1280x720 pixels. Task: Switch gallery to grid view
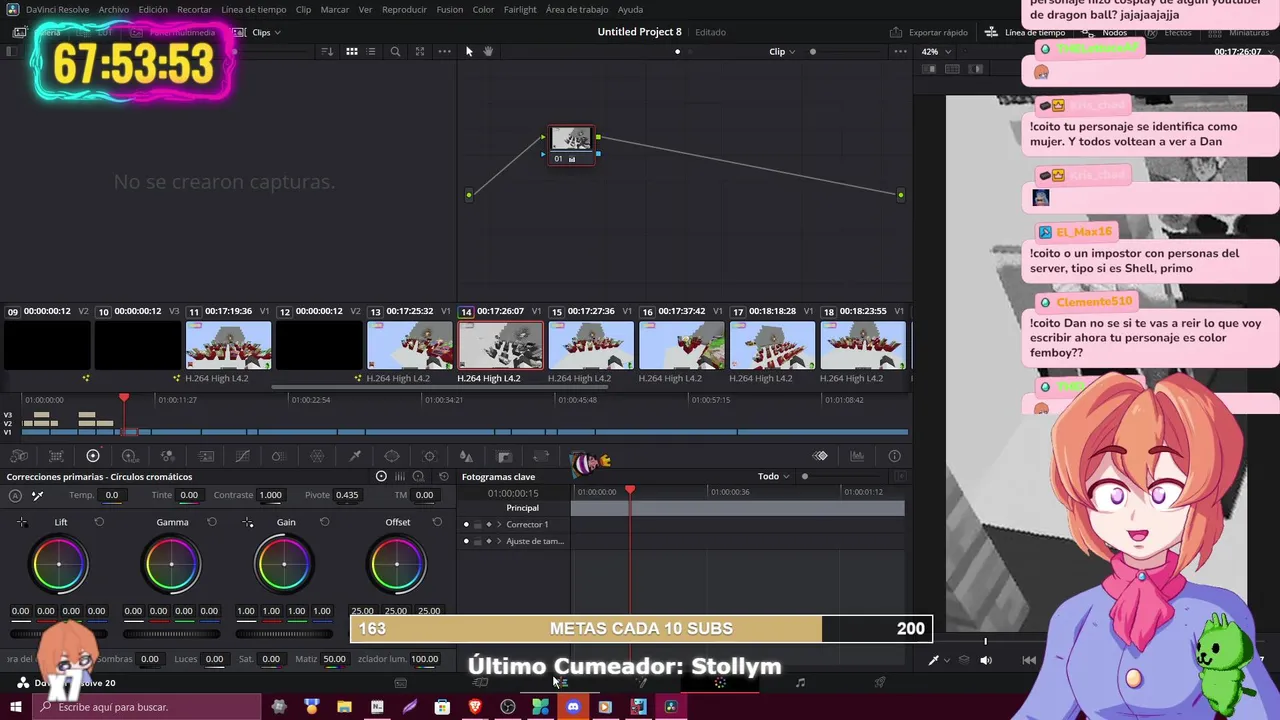pyautogui.click(x=352, y=51)
